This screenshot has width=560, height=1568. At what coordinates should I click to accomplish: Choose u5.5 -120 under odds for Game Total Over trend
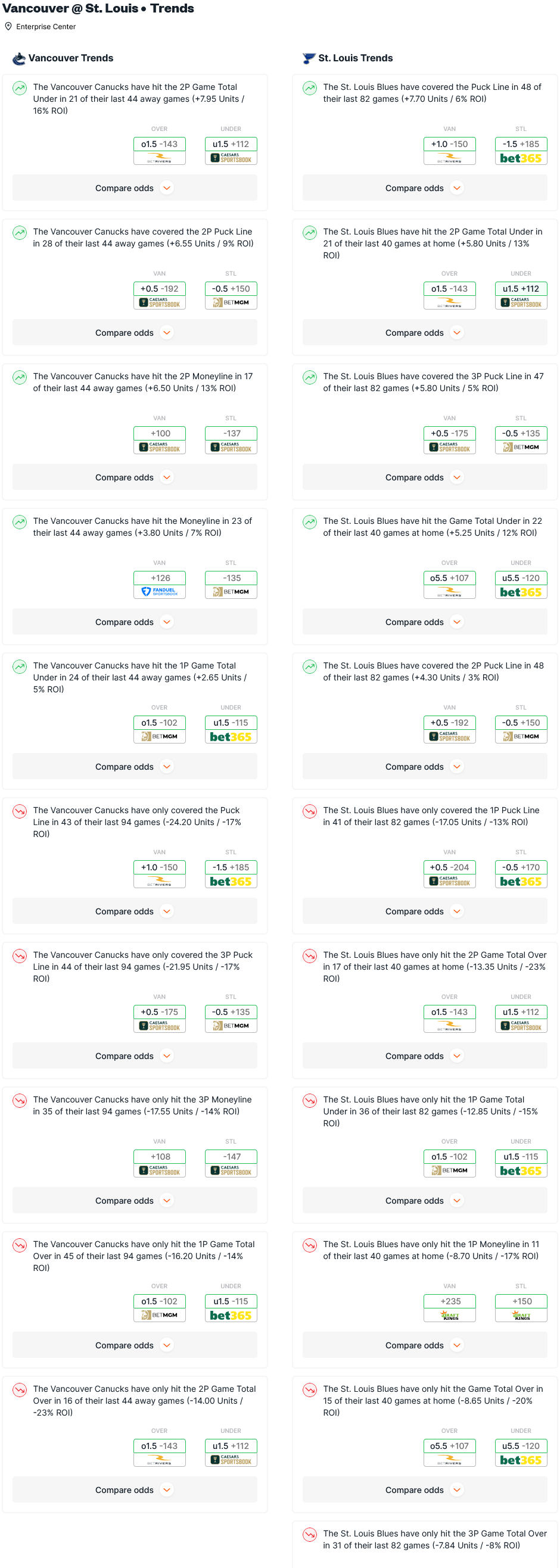(x=521, y=1445)
